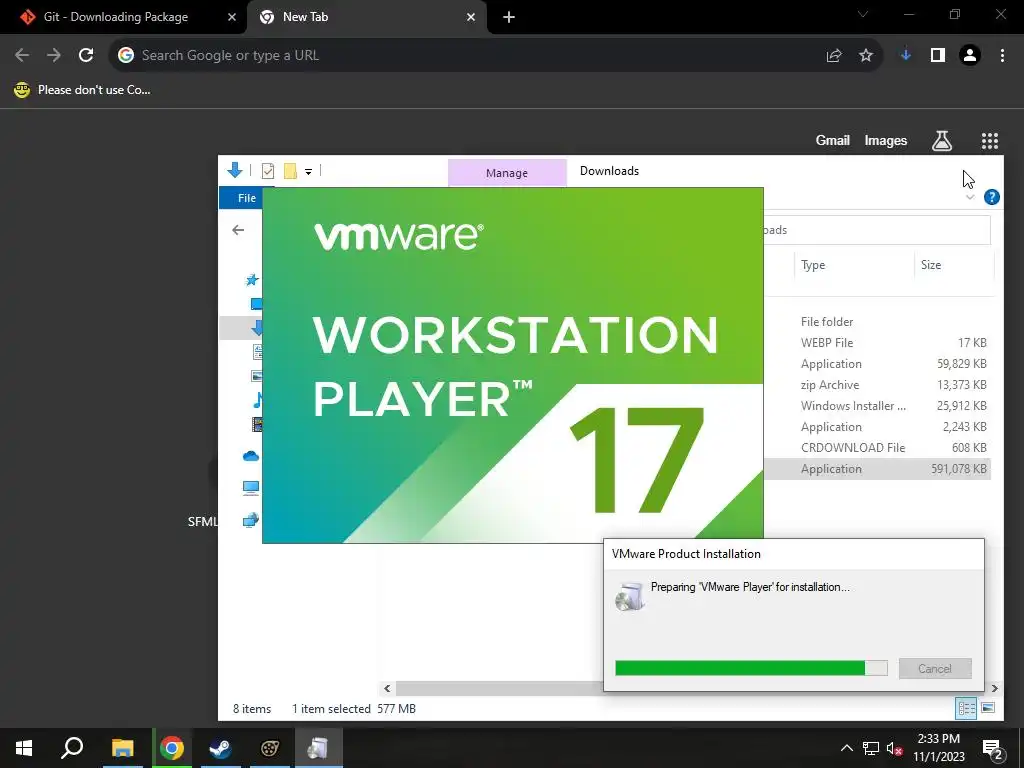Open Google apps grid
This screenshot has height=768, width=1024.
tap(989, 140)
